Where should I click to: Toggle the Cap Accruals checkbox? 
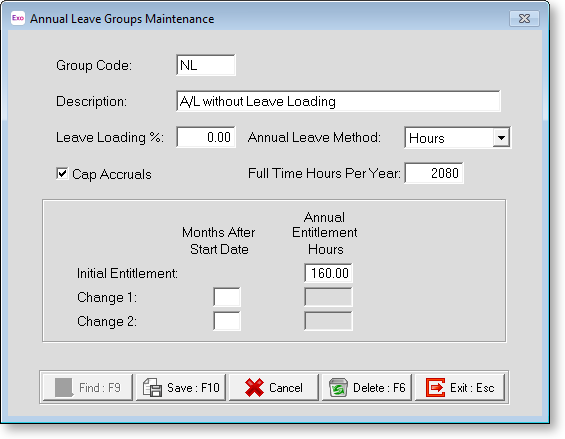(62, 174)
